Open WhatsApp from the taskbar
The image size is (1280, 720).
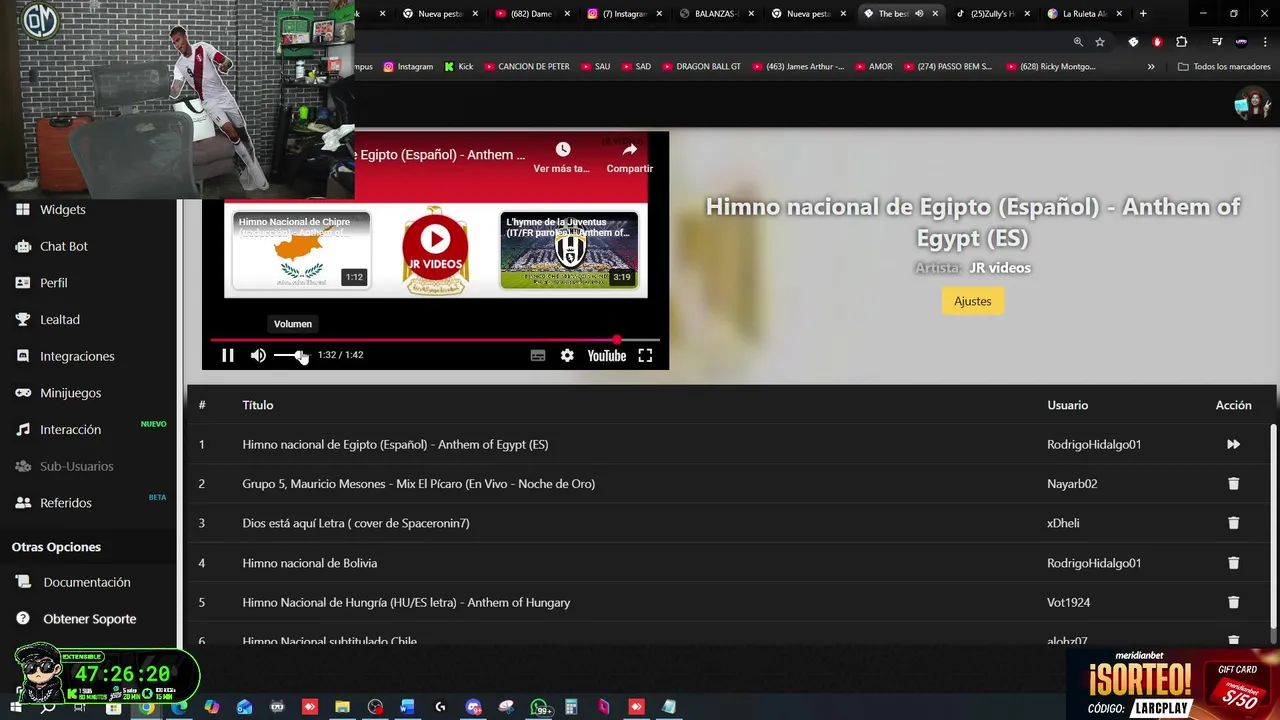click(x=540, y=707)
